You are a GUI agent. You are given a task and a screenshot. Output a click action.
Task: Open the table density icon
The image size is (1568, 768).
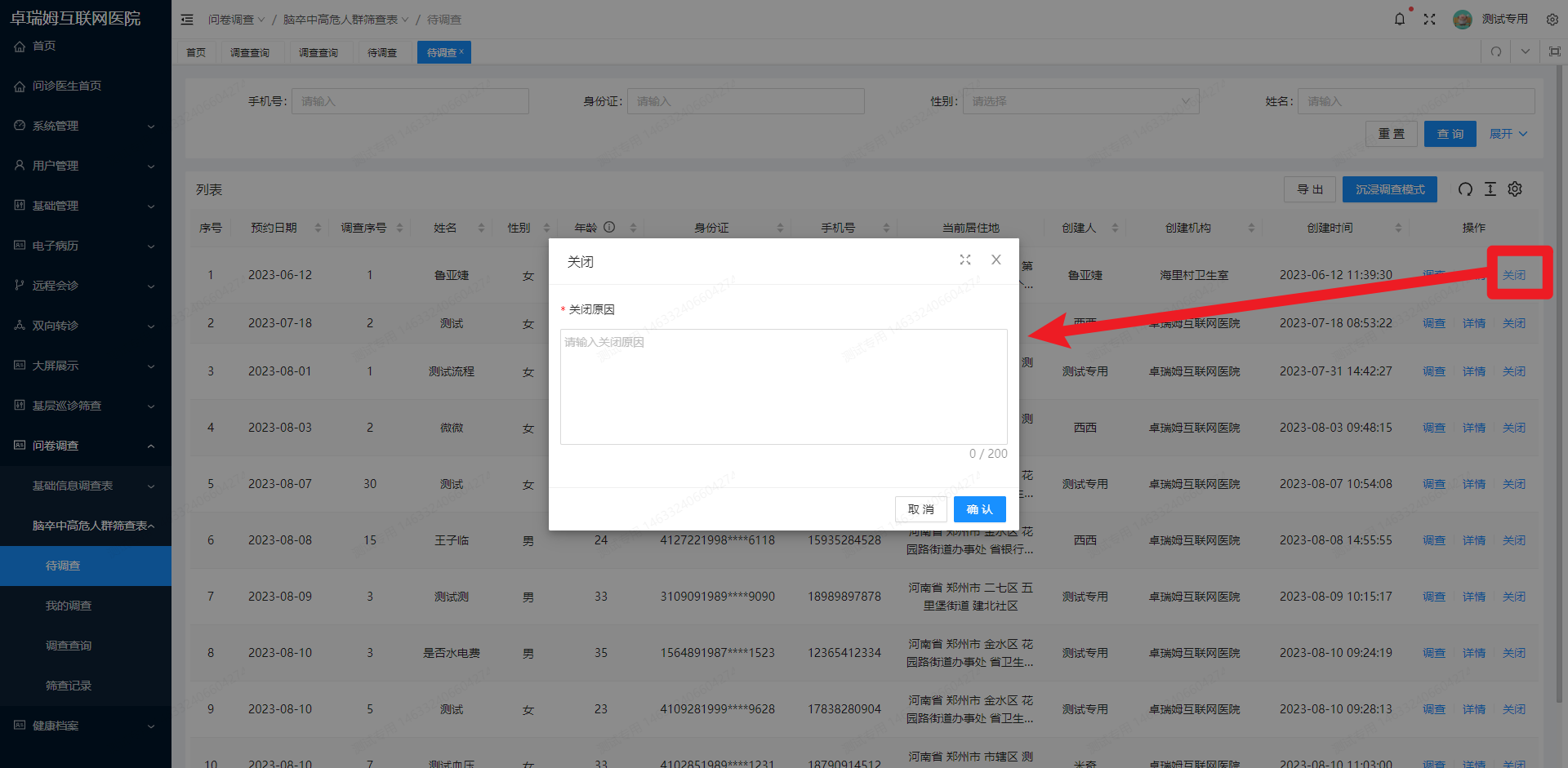(x=1490, y=189)
